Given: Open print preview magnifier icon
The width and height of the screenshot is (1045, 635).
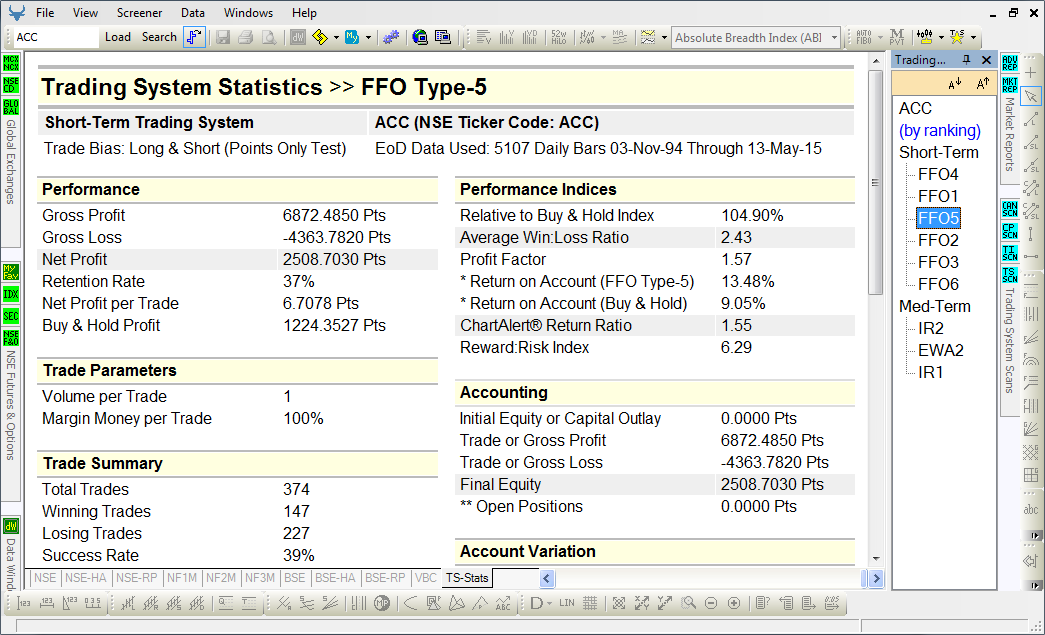Looking at the screenshot, I should 269,37.
